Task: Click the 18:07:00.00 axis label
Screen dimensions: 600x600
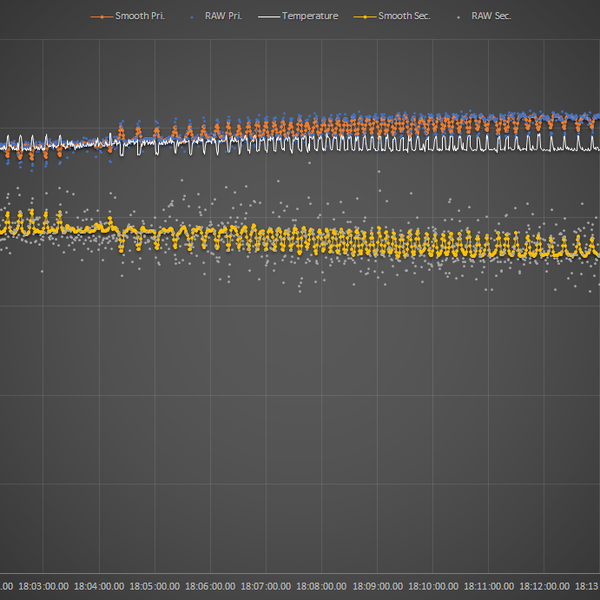Action: click(x=266, y=586)
